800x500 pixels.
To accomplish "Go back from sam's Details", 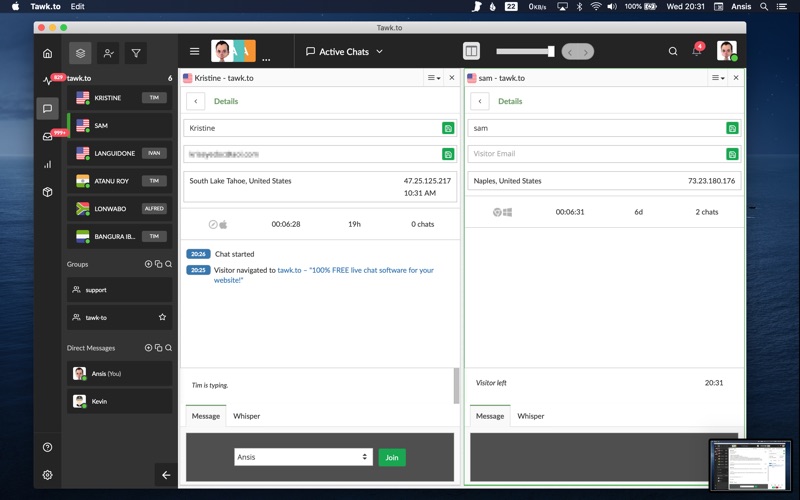I will click(480, 101).
